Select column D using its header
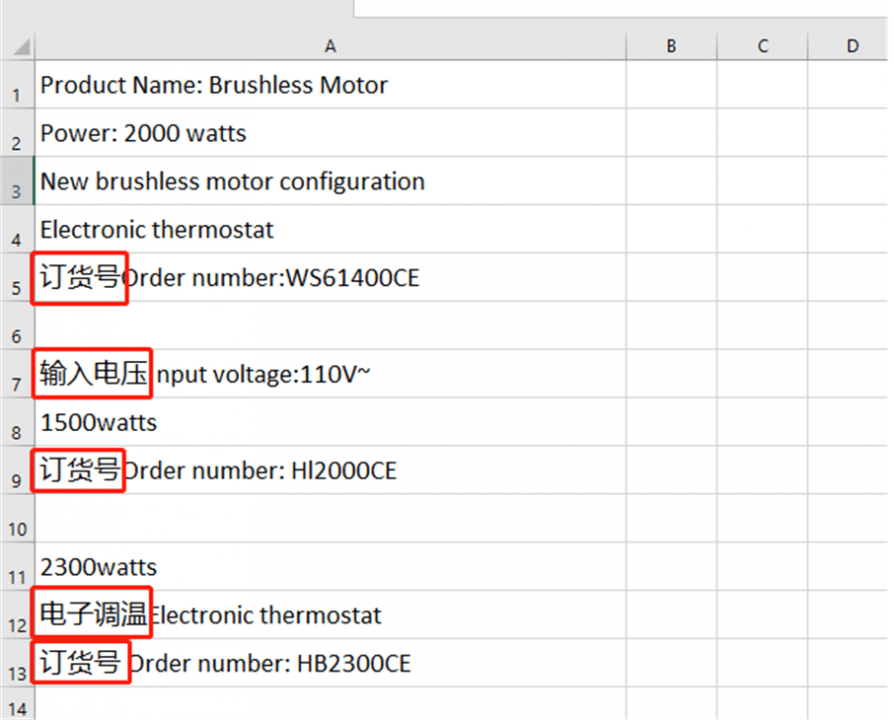 (x=851, y=45)
